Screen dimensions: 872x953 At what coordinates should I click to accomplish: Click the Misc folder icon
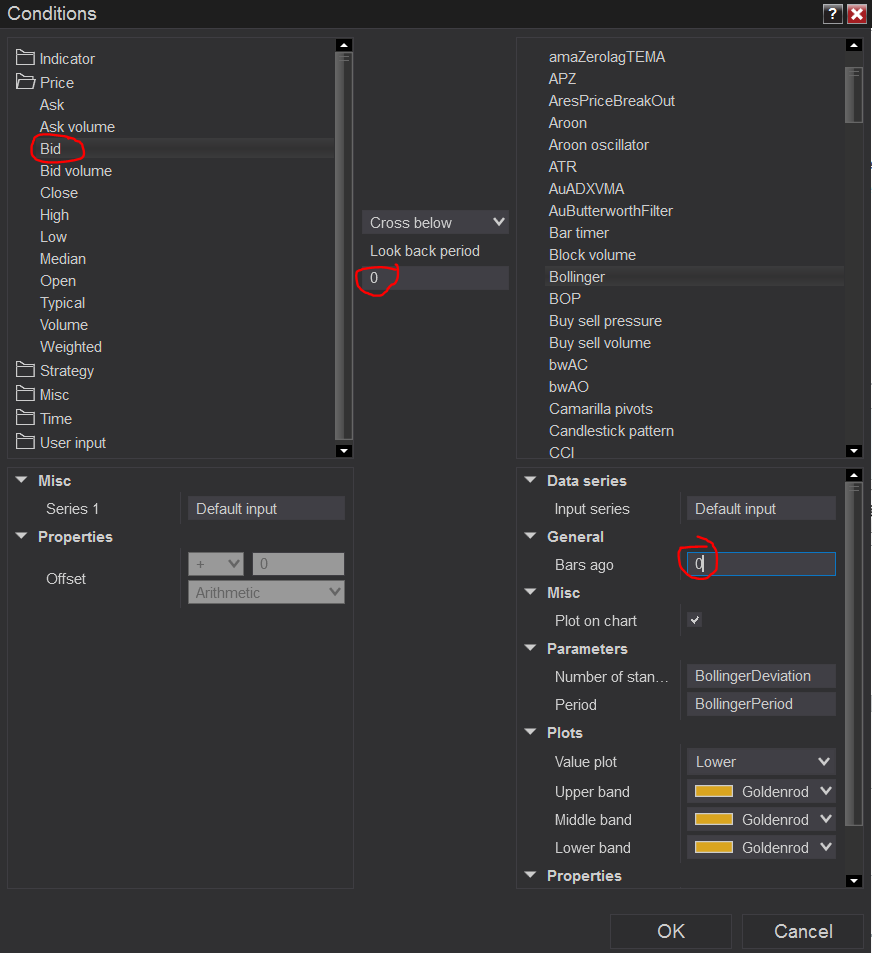pos(25,394)
